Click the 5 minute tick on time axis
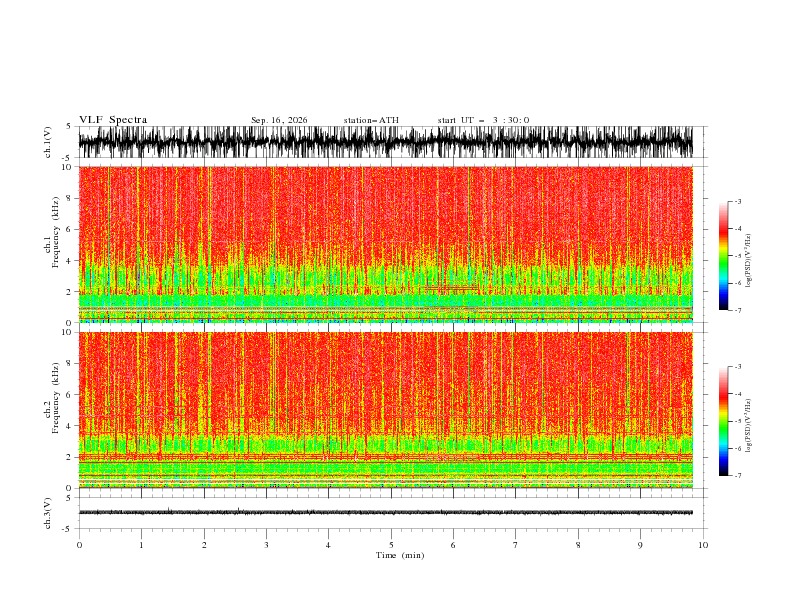792x612 pixels. point(391,545)
